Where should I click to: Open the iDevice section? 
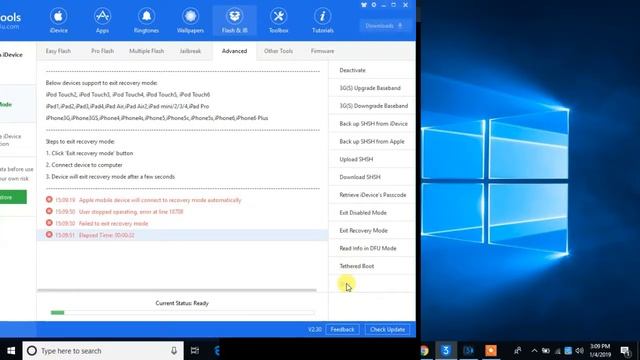tap(58, 20)
